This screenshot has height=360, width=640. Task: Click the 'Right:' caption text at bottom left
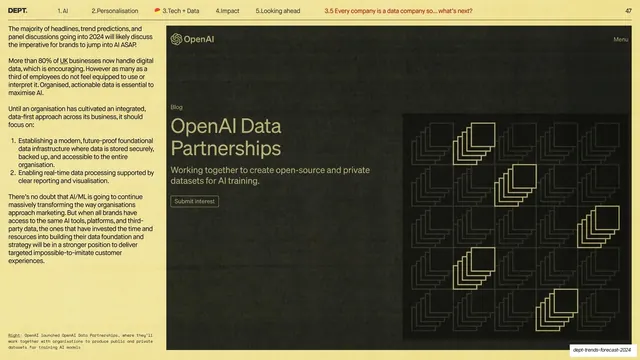tap(80, 341)
